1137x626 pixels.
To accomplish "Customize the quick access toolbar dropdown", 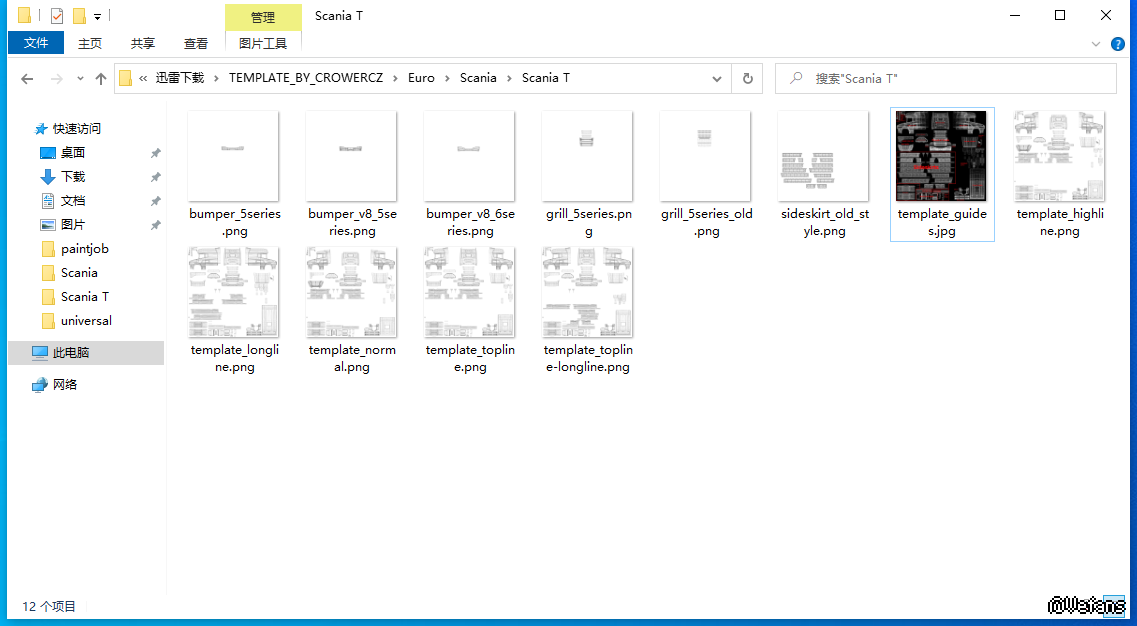I will pos(97,17).
